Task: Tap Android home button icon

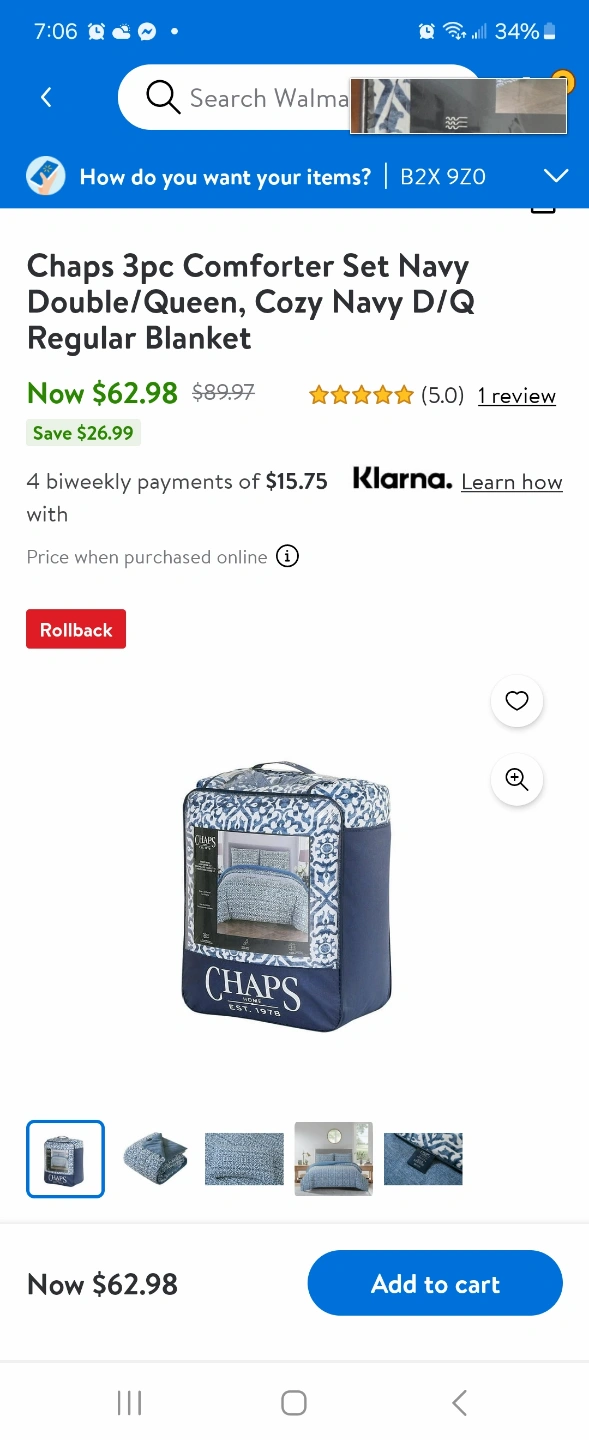Action: click(x=294, y=1403)
